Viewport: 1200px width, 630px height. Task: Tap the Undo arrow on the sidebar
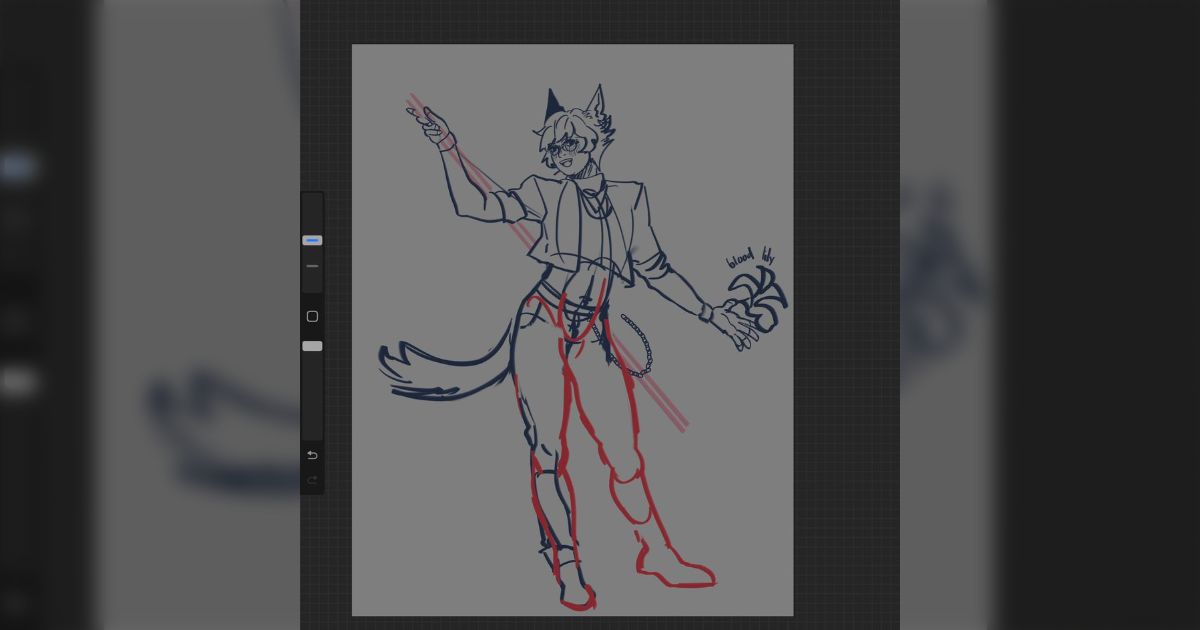pyautogui.click(x=312, y=455)
